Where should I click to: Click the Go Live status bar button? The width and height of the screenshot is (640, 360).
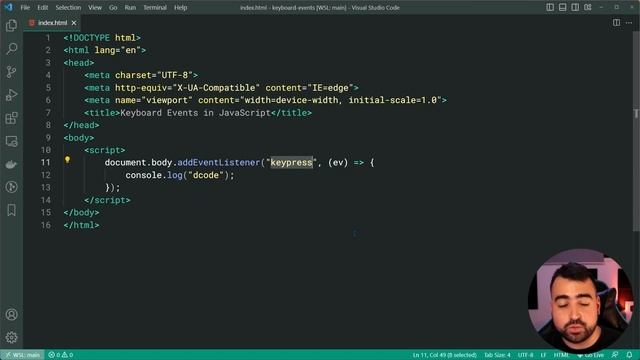point(591,355)
